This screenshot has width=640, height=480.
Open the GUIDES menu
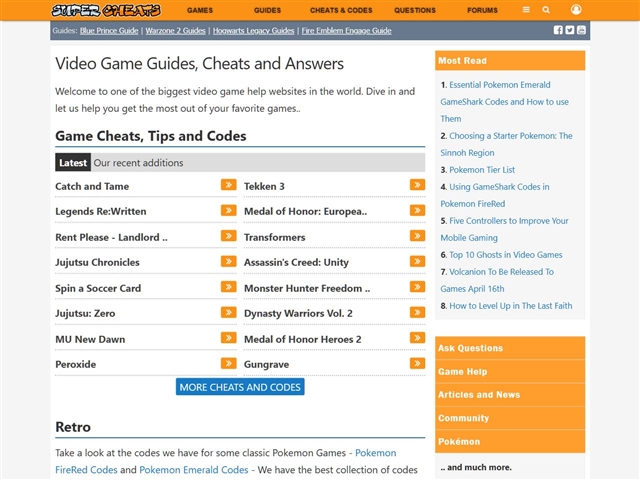click(x=267, y=10)
